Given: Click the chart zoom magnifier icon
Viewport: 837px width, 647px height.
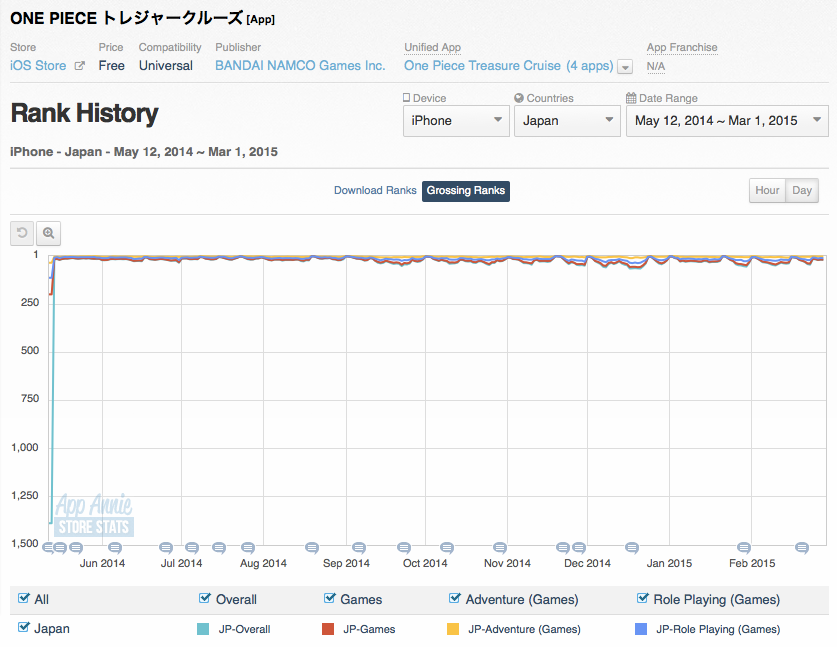Looking at the screenshot, I should tap(49, 233).
